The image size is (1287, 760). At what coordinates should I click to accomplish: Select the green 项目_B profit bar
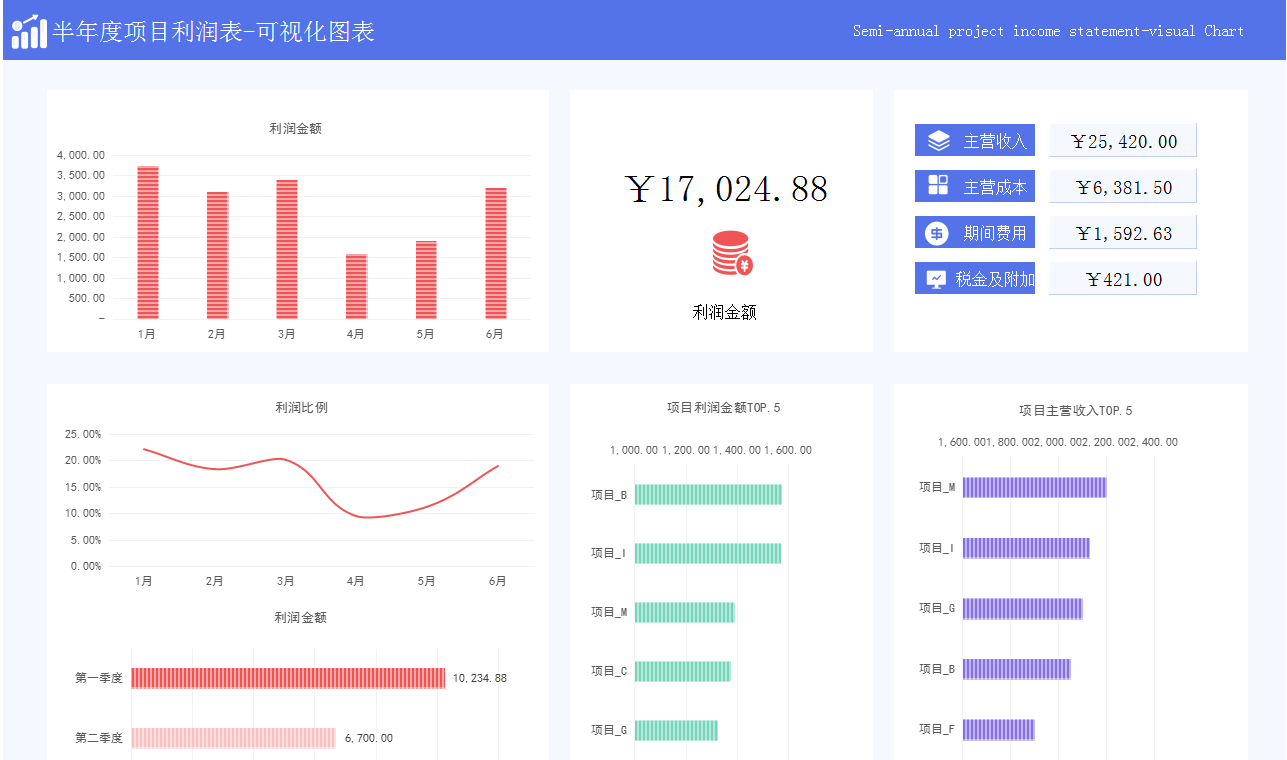click(708, 494)
